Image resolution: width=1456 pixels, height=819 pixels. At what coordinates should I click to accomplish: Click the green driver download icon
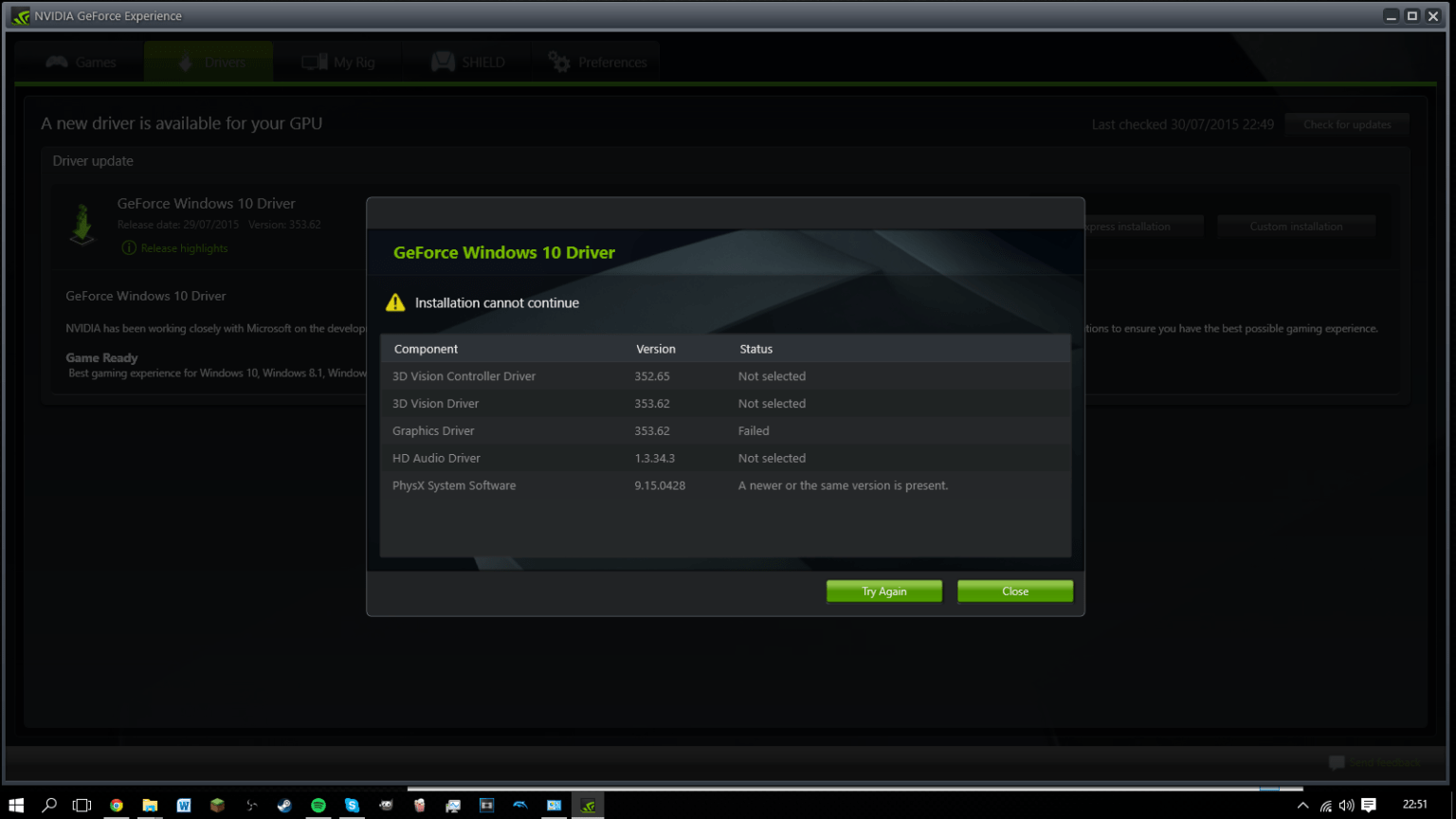pyautogui.click(x=82, y=225)
